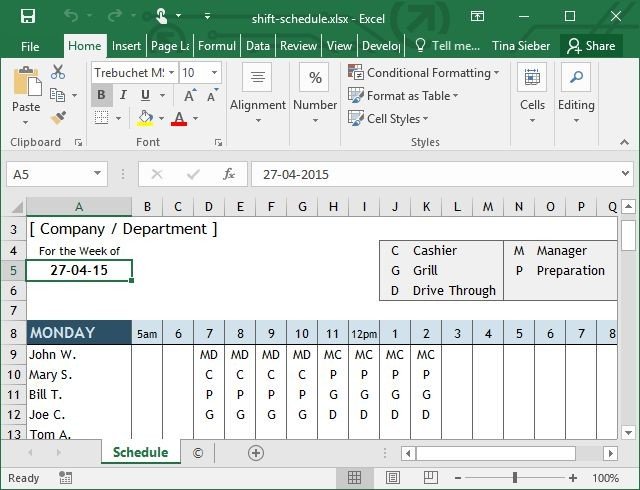
Task: Open the Insert ribbon tab
Action: (126, 46)
